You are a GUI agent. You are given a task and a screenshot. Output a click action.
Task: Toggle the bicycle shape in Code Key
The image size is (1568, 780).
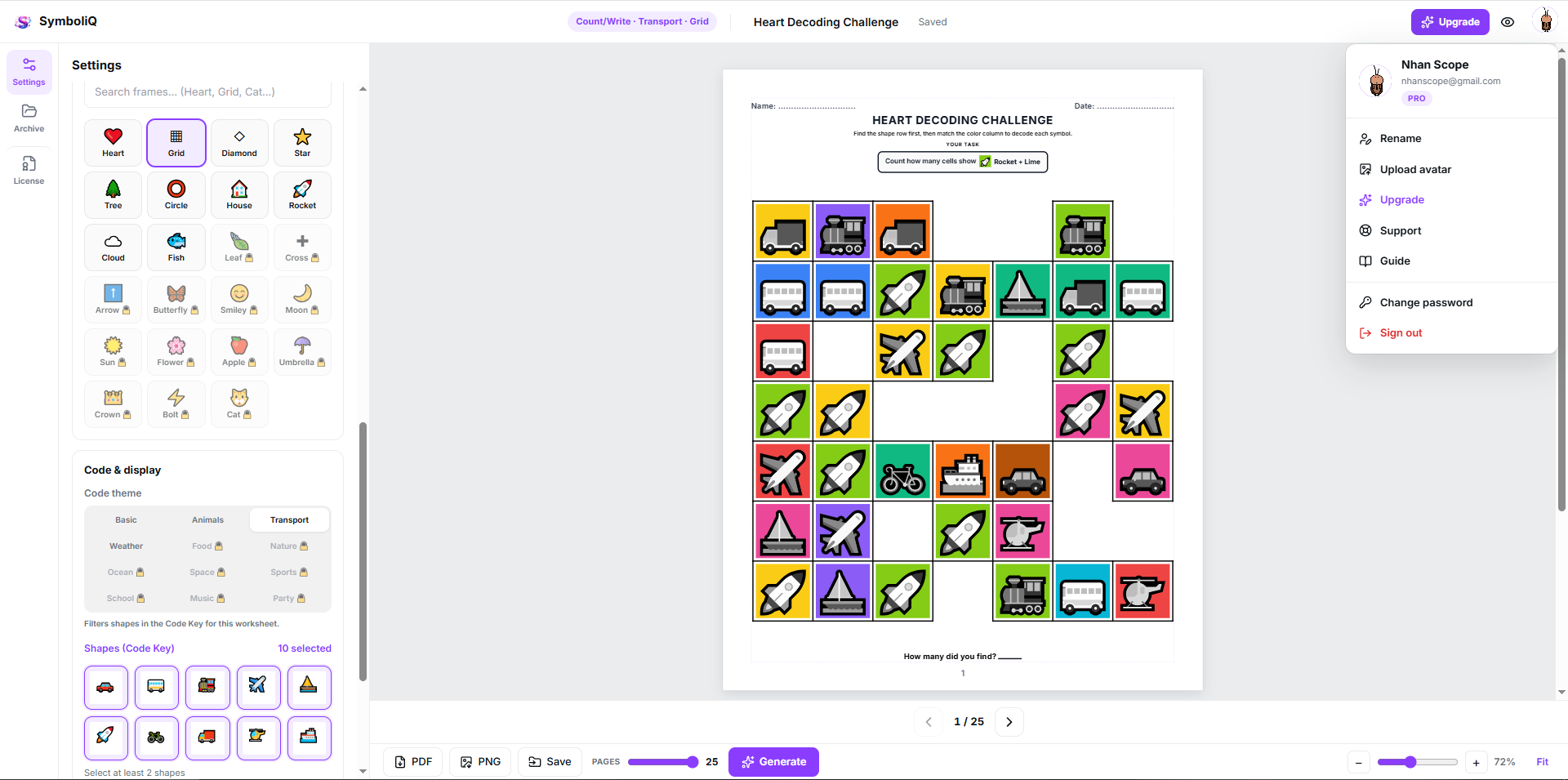coord(156,738)
